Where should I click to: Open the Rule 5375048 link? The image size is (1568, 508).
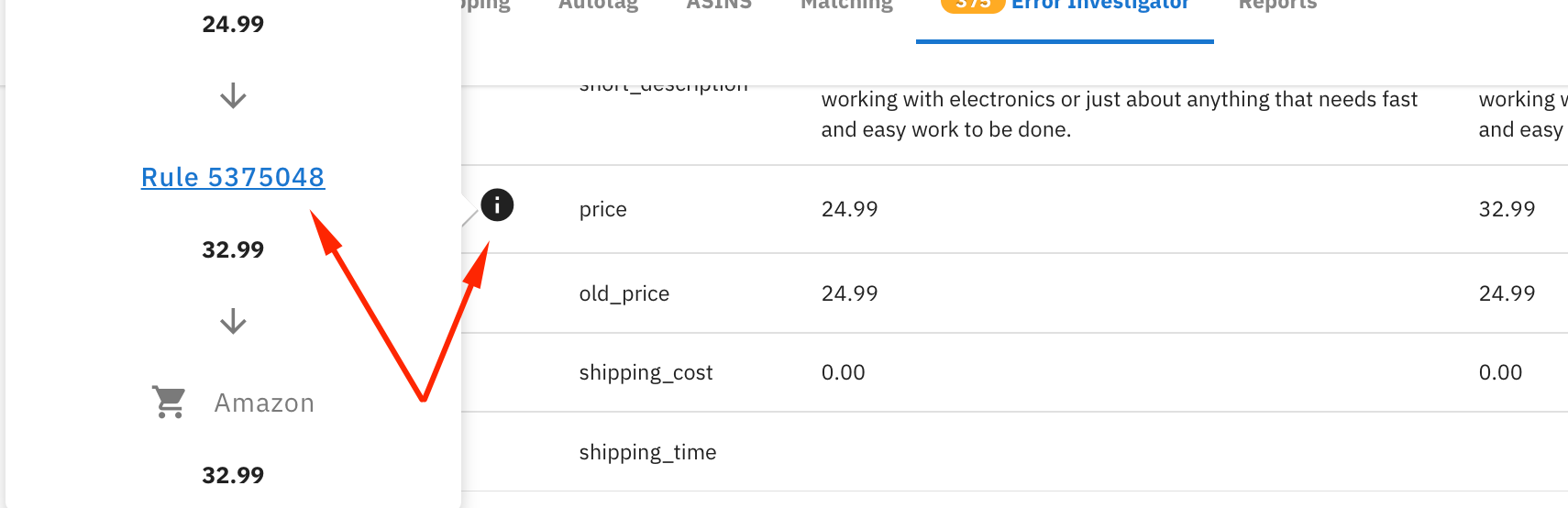pyautogui.click(x=233, y=177)
